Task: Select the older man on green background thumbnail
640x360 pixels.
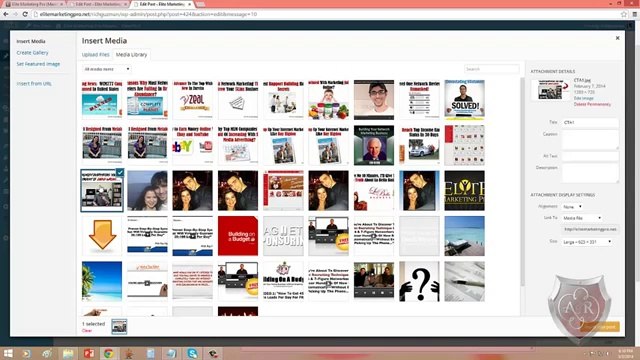Action: [x=374, y=145]
